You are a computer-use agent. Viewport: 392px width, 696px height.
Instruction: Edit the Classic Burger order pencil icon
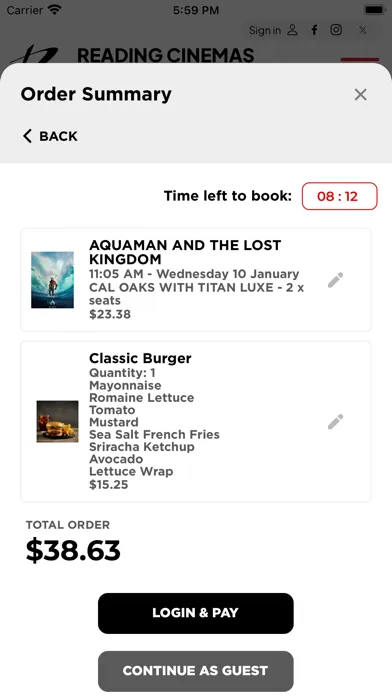pos(335,422)
